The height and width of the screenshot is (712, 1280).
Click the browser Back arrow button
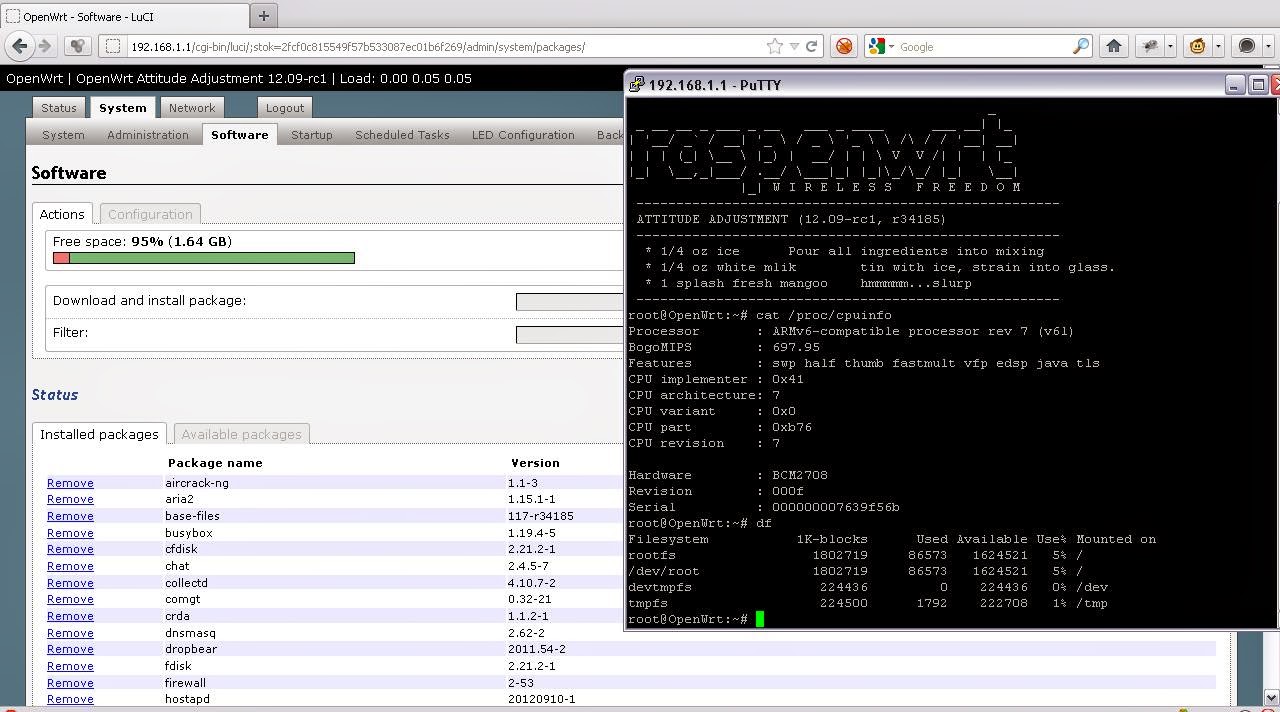[20, 46]
